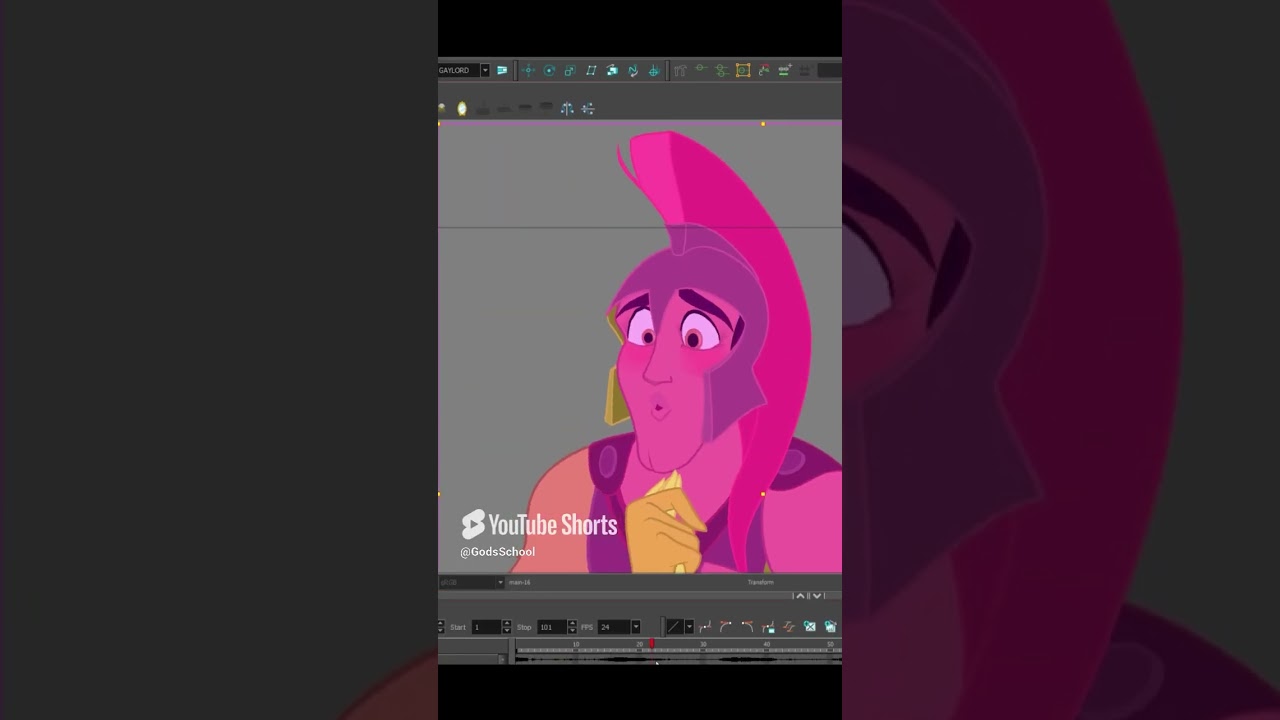Click the align distribute arrows icon
This screenshot has height=720, width=1280.
tap(588, 109)
